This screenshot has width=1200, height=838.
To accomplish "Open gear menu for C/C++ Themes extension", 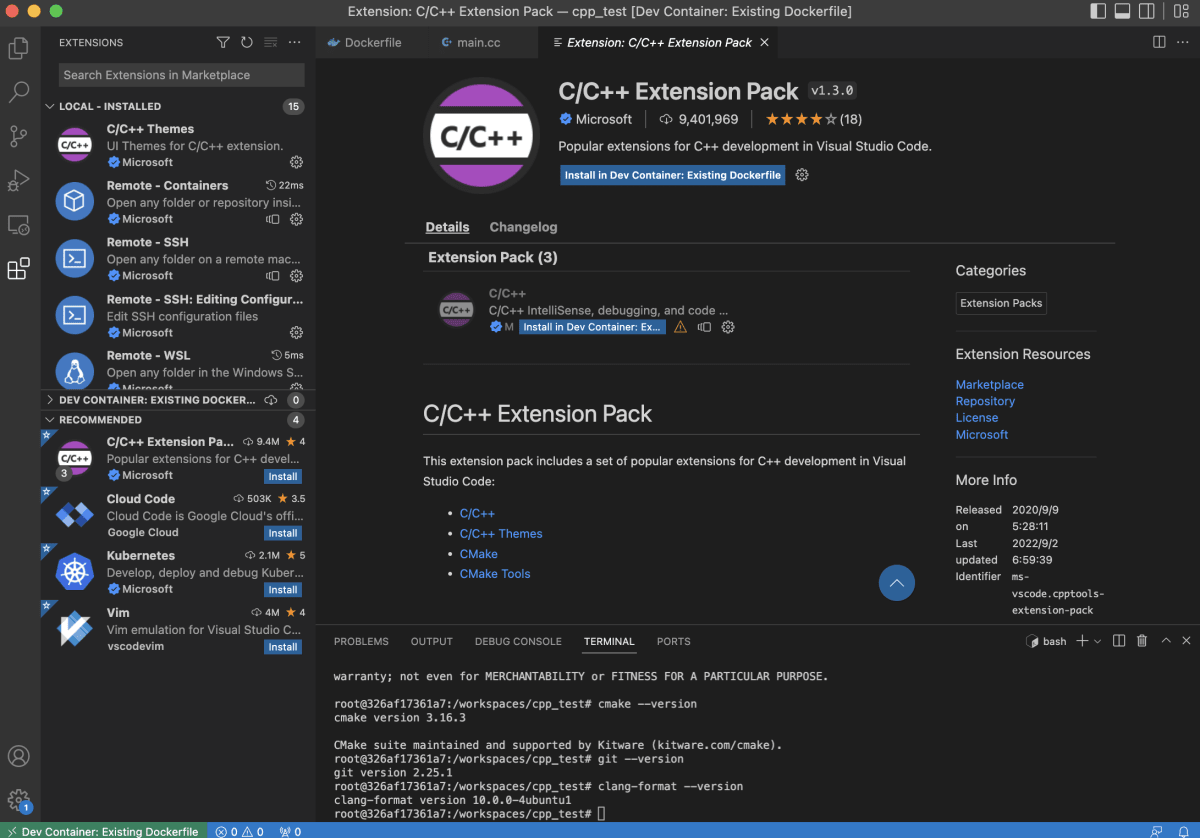I will [296, 162].
